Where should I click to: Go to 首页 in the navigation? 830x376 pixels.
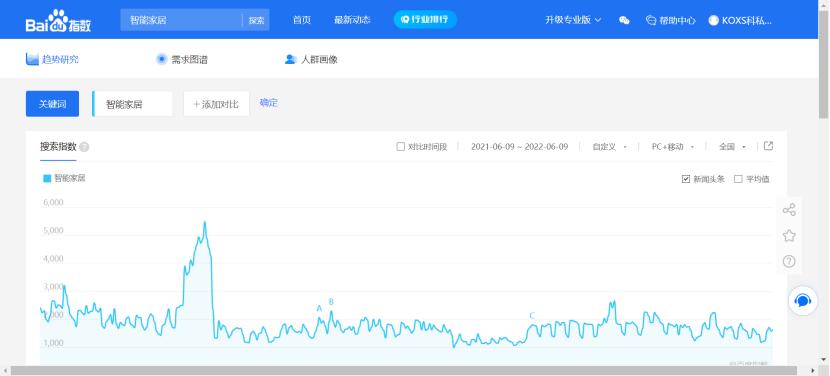(302, 20)
